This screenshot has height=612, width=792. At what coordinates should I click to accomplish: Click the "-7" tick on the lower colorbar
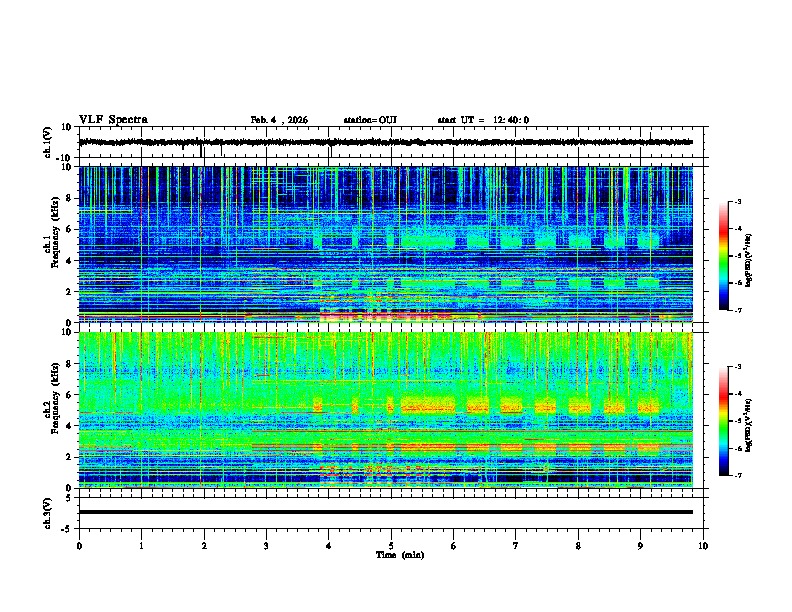click(x=738, y=475)
